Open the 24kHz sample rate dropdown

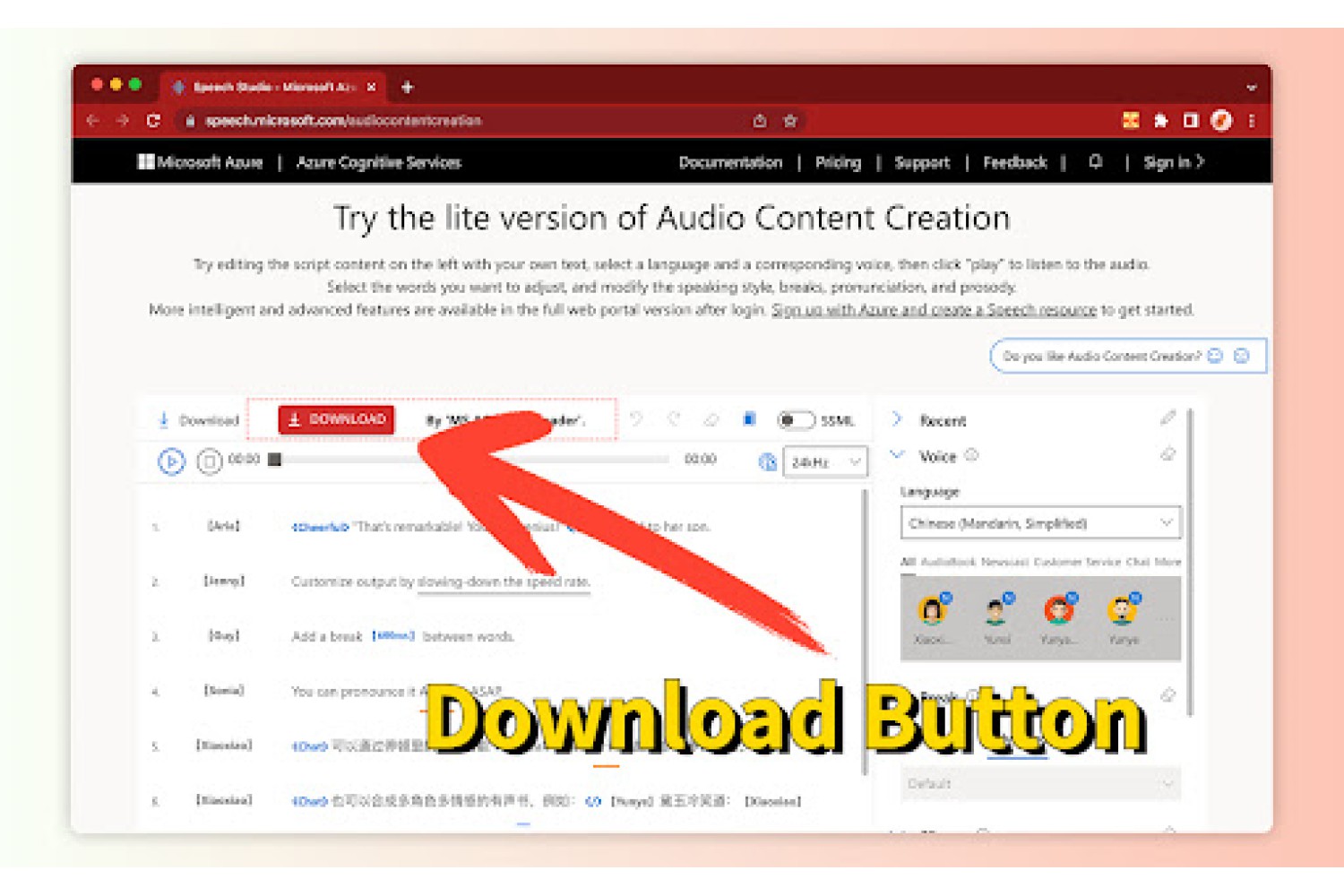tap(825, 462)
